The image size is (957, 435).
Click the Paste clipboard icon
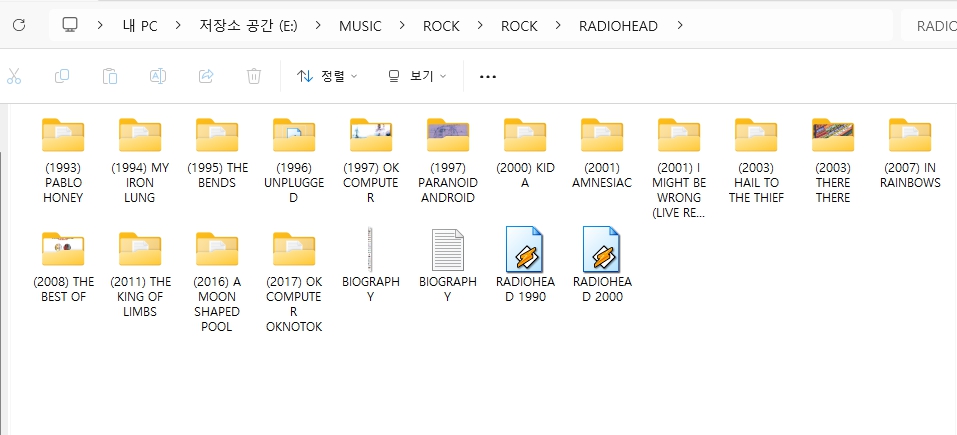coord(110,76)
